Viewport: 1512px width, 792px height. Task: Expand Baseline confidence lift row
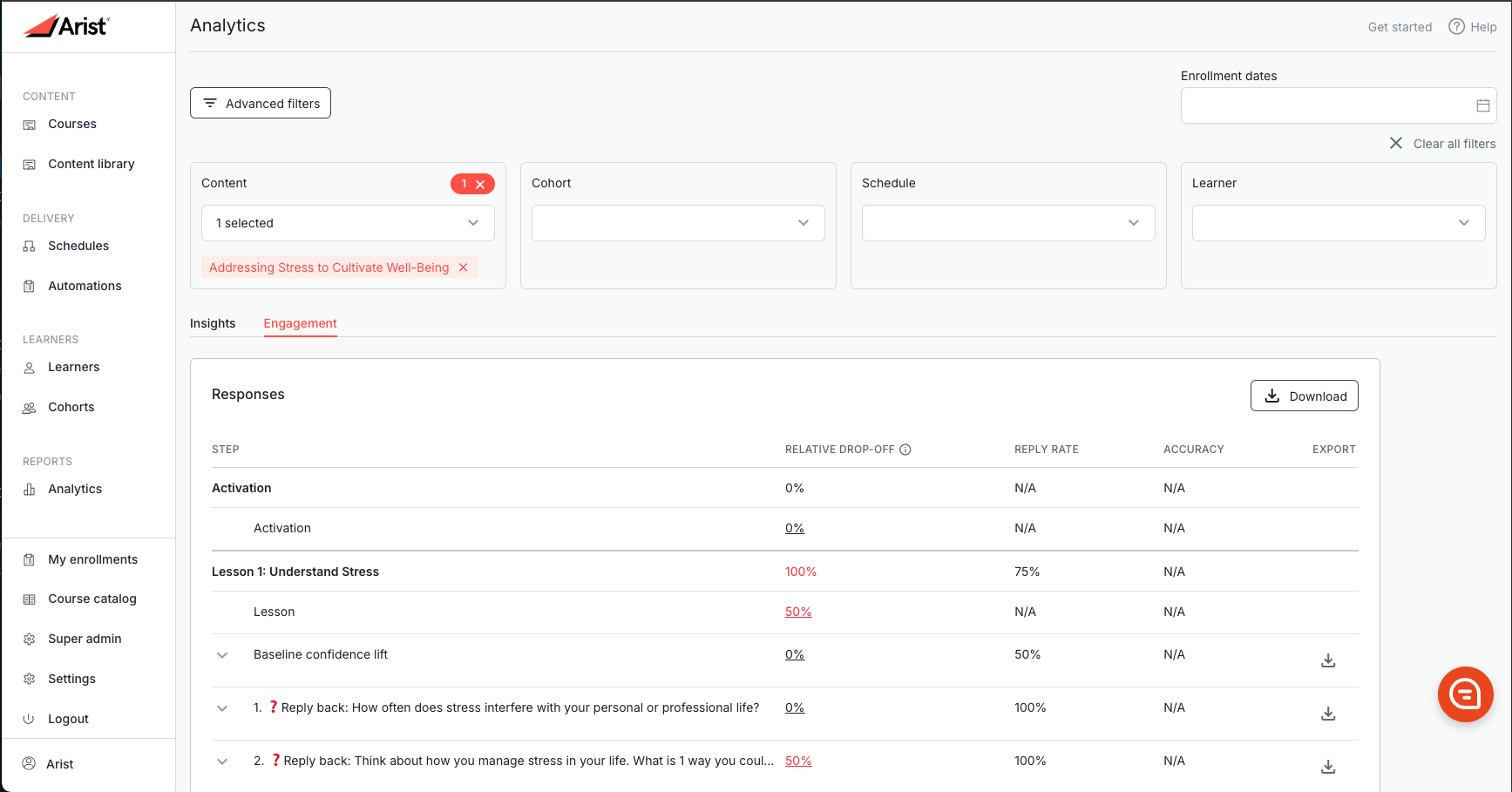point(222,655)
